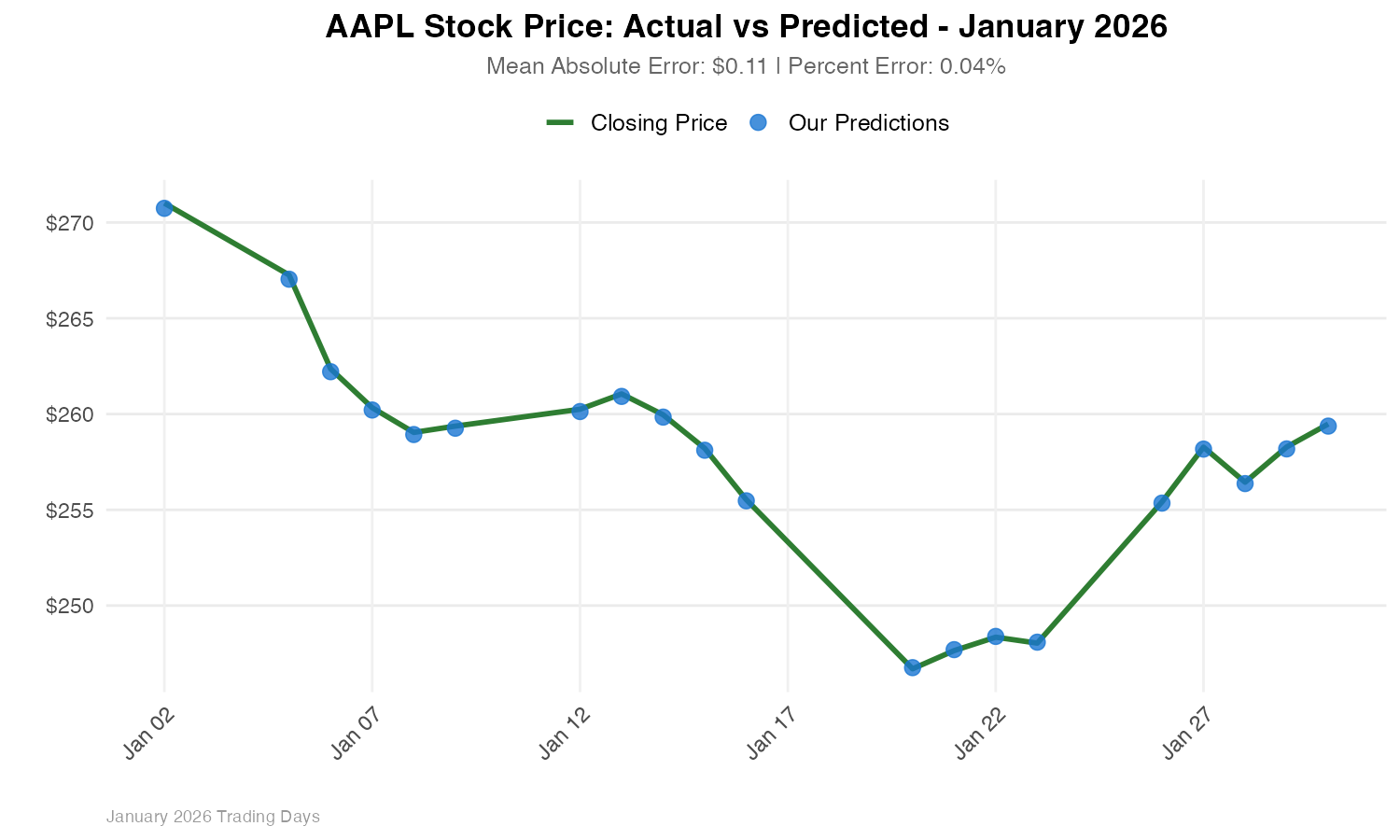Click the Closing Price legend label

(658, 123)
